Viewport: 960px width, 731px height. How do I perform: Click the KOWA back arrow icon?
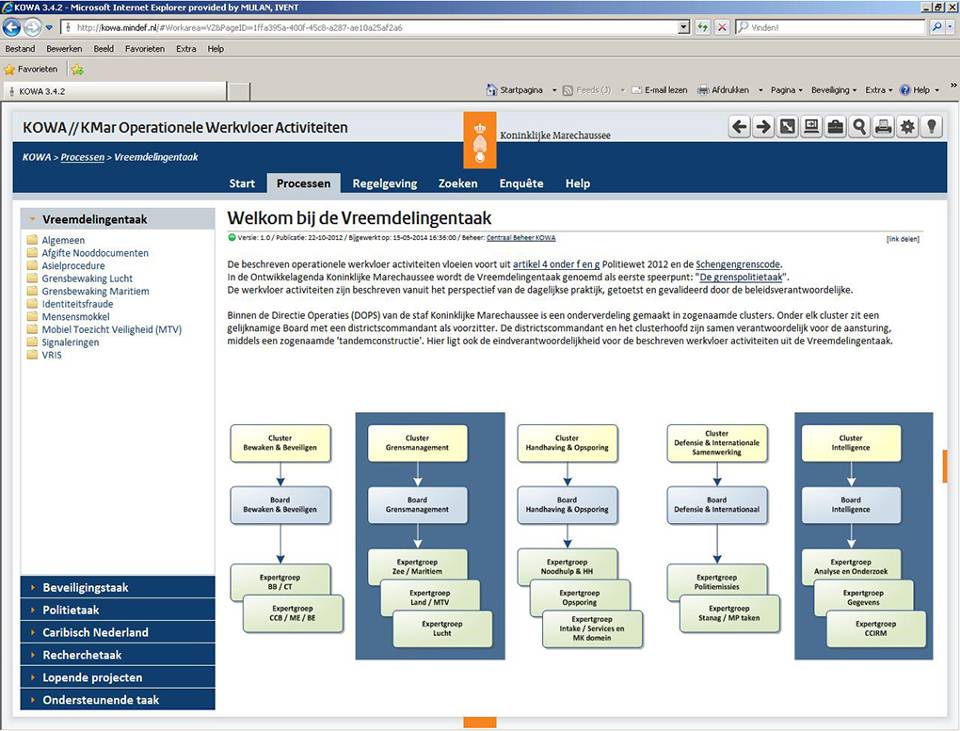tap(739, 126)
